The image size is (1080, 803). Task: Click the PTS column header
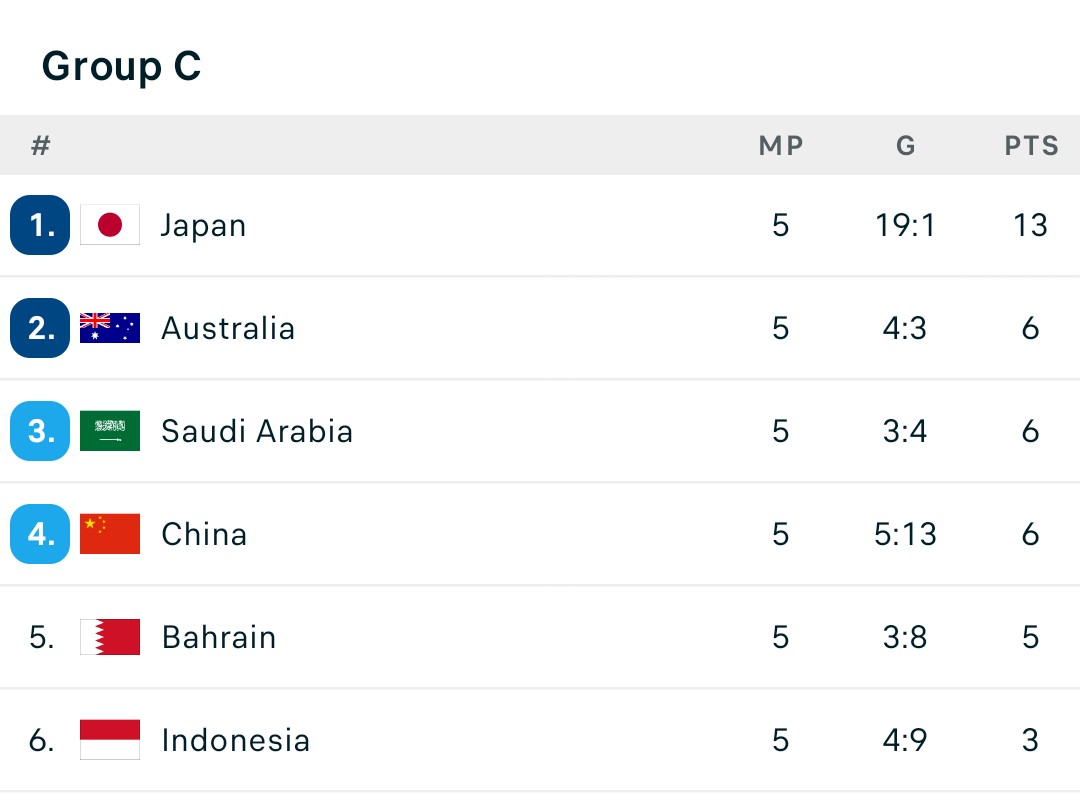[1031, 145]
